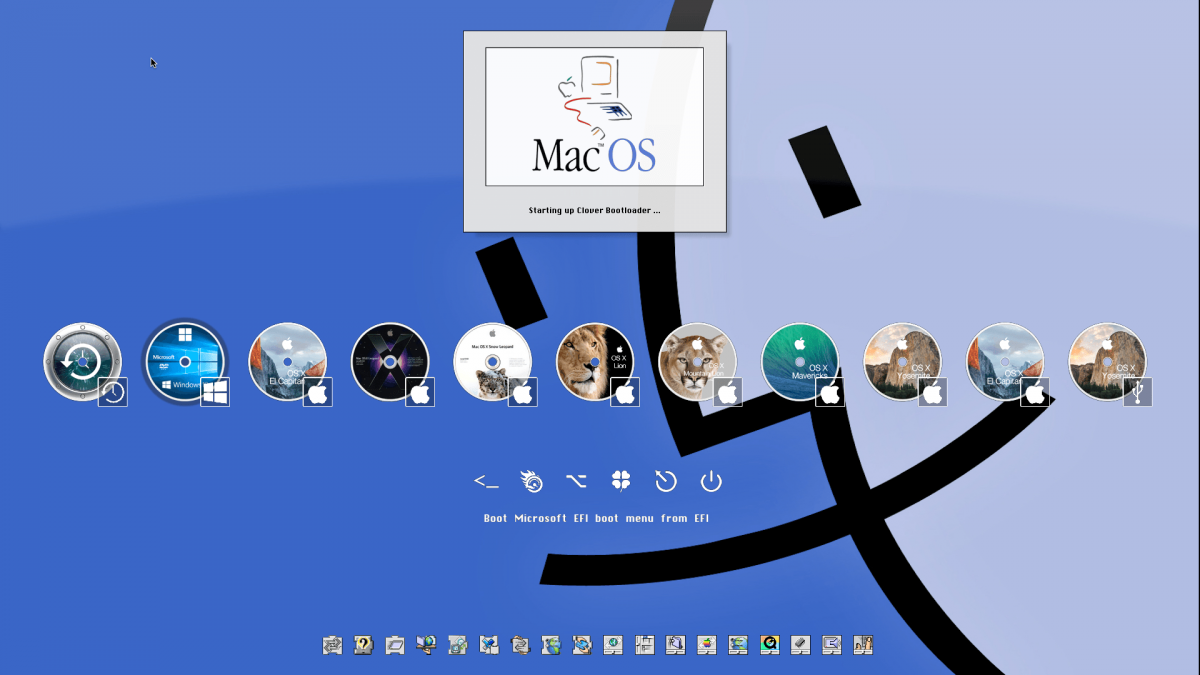Click the question mark extension icon
This screenshot has width=1200, height=675.
click(x=363, y=645)
